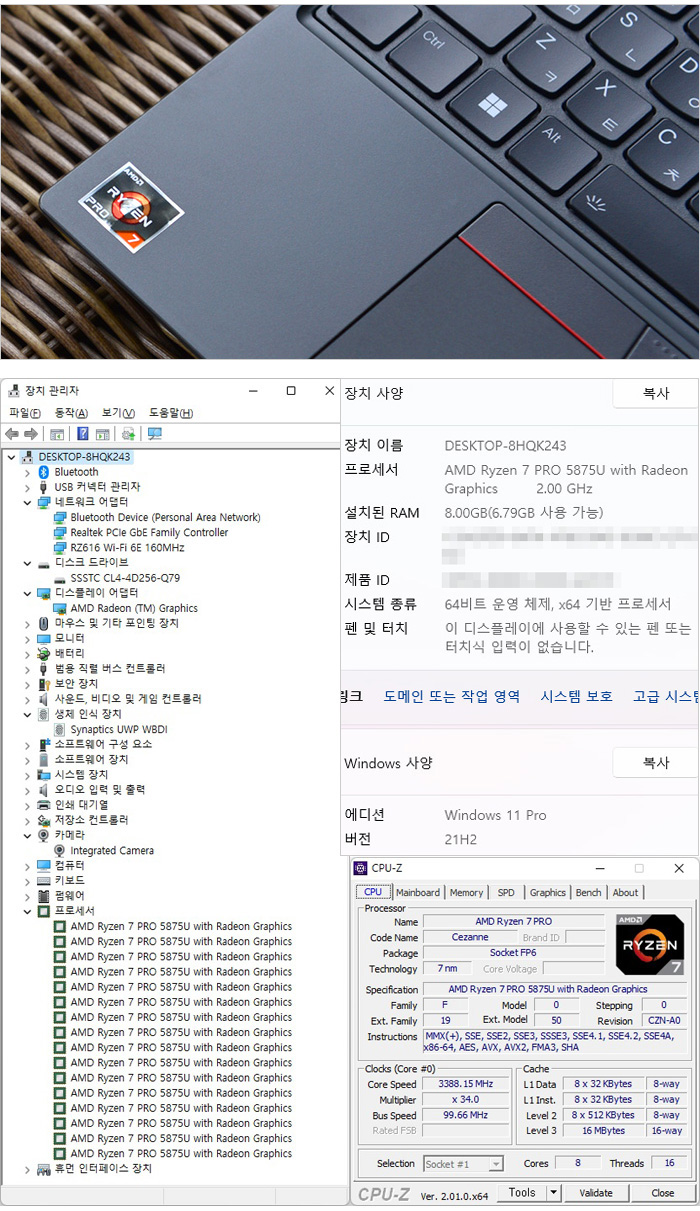
Task: Click 복사 button beside Windows 사양
Action: pos(656,762)
